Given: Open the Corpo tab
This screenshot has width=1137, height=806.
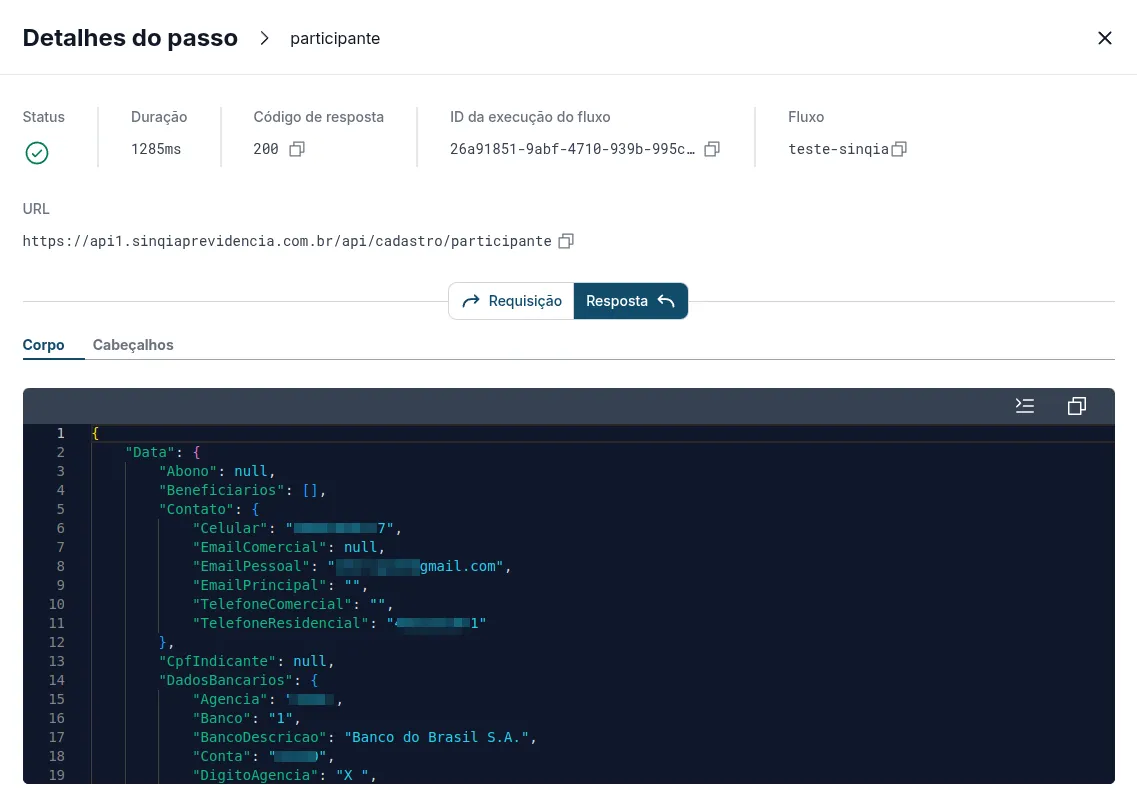Looking at the screenshot, I should click(x=44, y=345).
